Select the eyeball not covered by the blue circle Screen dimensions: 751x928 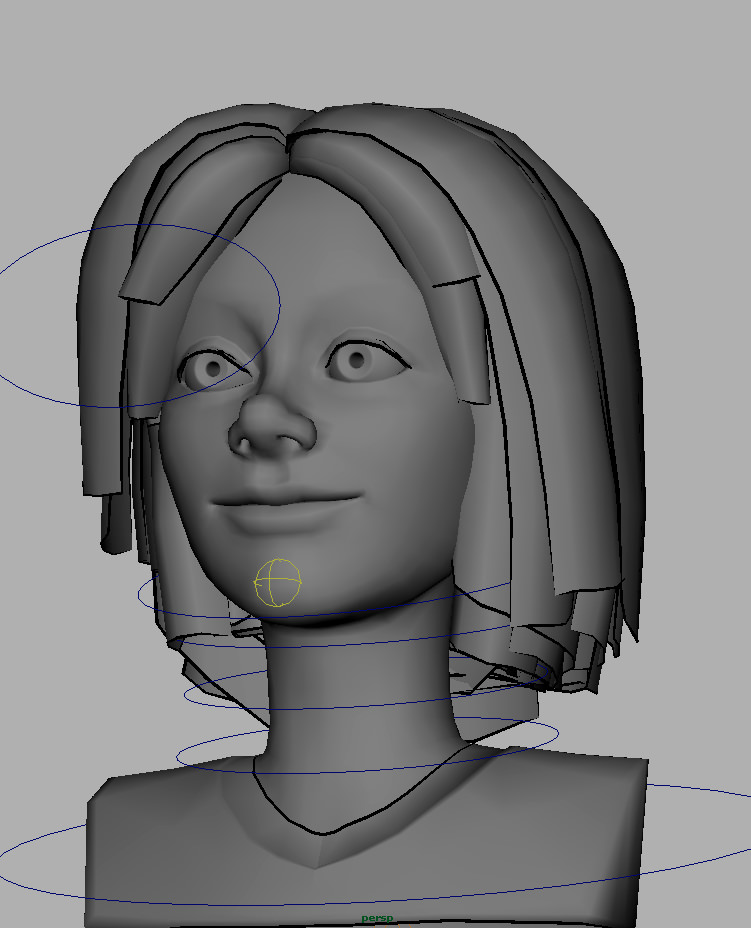coord(357,360)
